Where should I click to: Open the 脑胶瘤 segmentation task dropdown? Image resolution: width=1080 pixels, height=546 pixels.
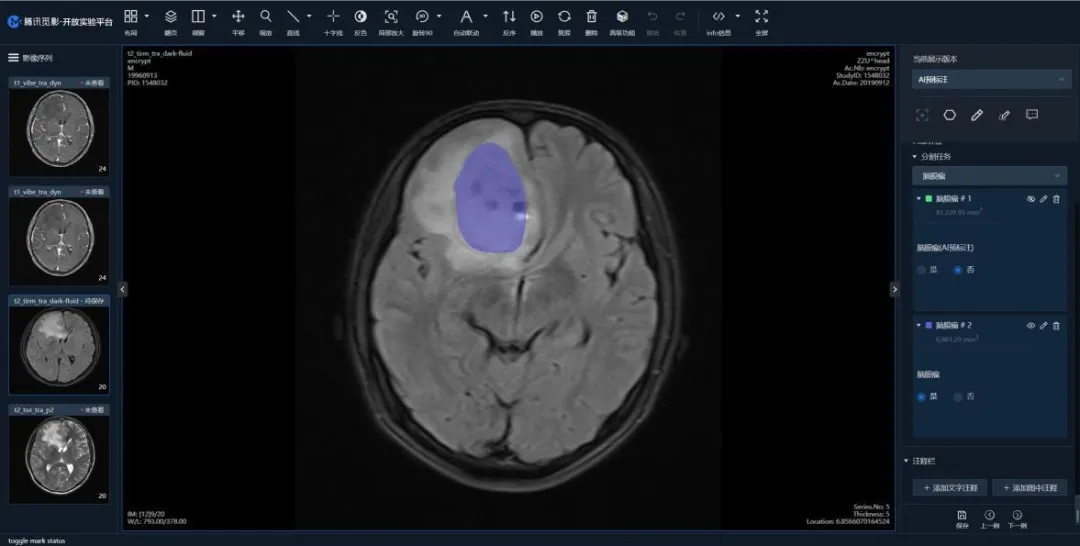point(990,176)
